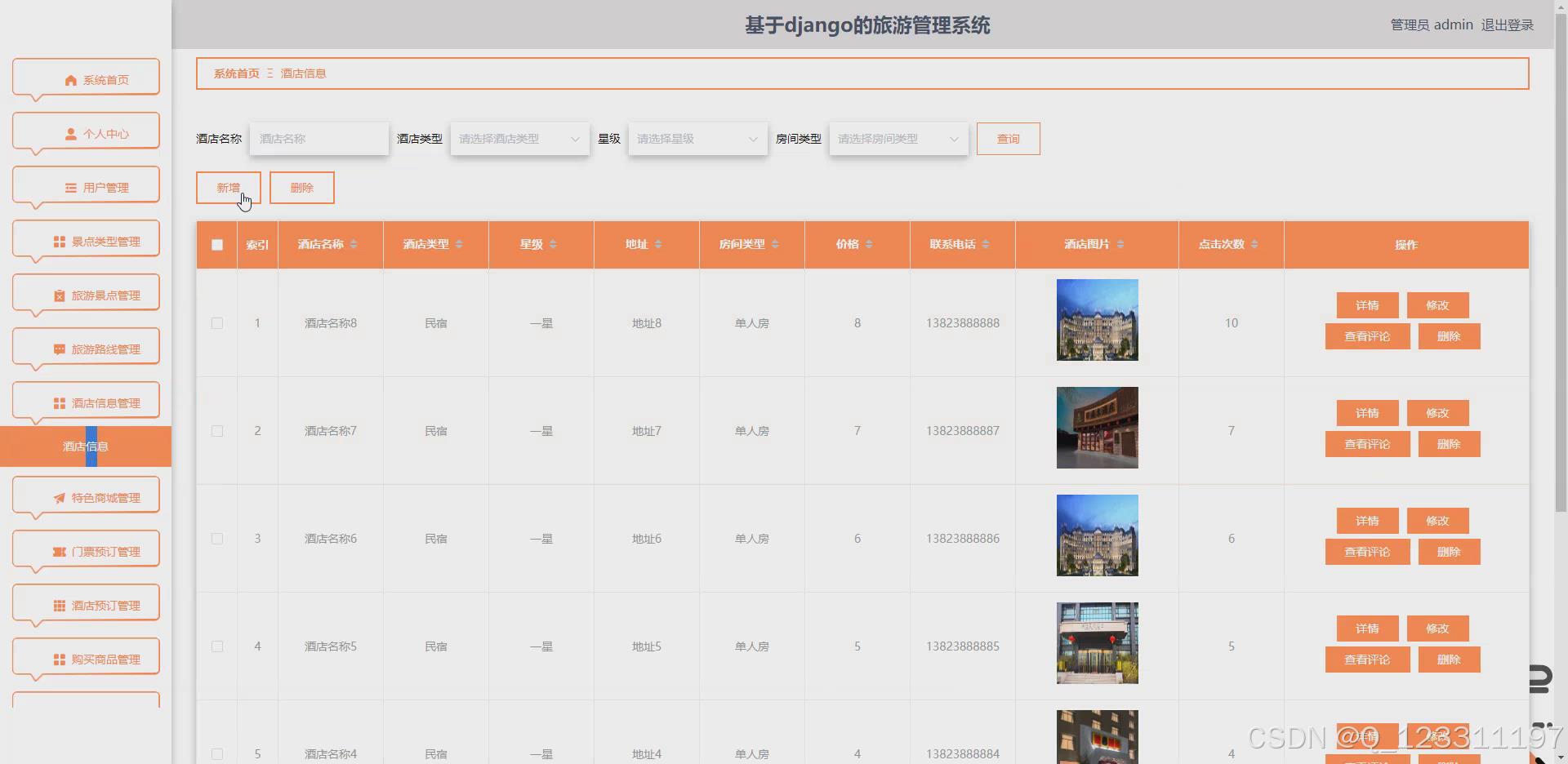Sort by 星级 column arrows

point(553,244)
